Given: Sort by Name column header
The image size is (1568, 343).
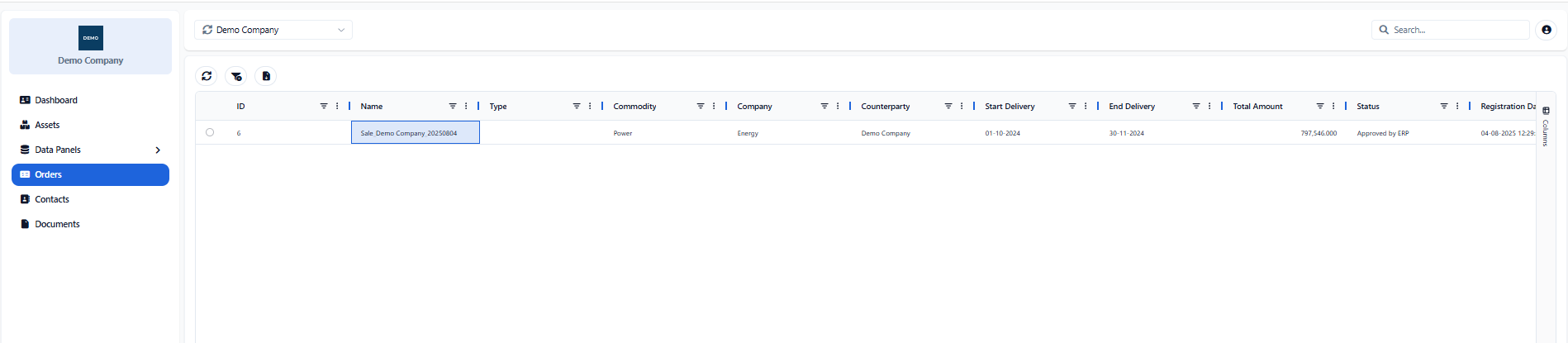Looking at the screenshot, I should point(372,107).
